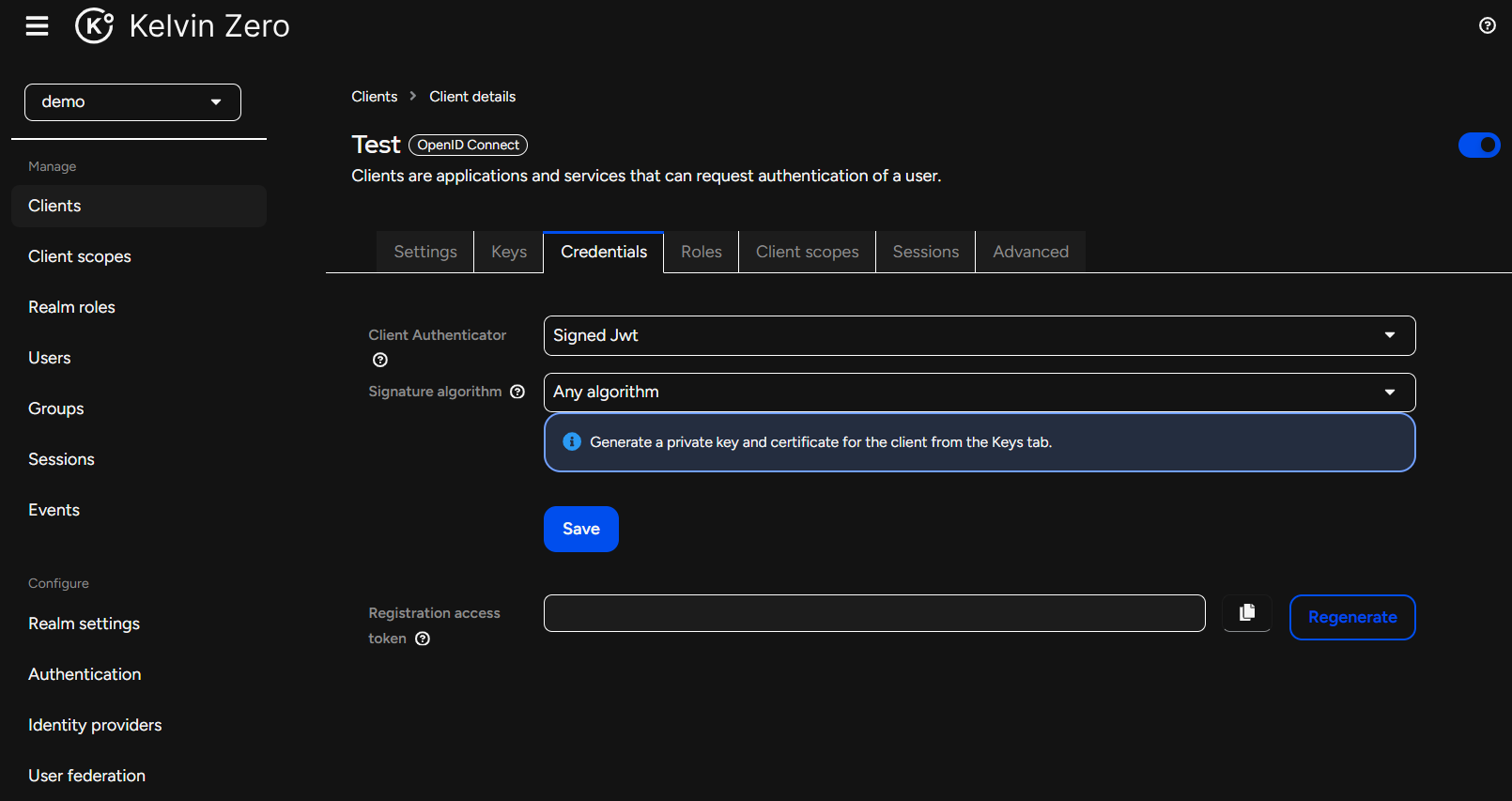Open Identity providers in the sidebar
1512x801 pixels.
click(95, 725)
